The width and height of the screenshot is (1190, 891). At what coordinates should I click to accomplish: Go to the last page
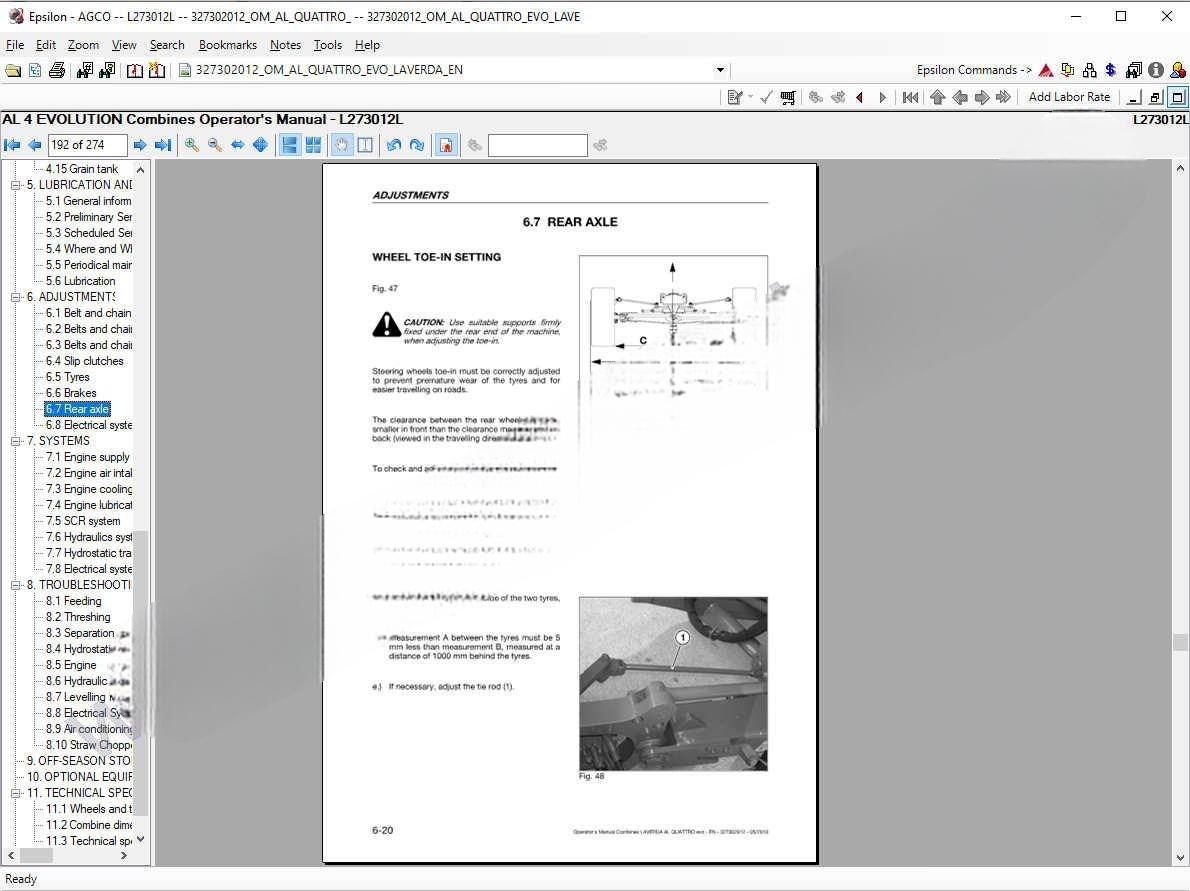coord(163,145)
